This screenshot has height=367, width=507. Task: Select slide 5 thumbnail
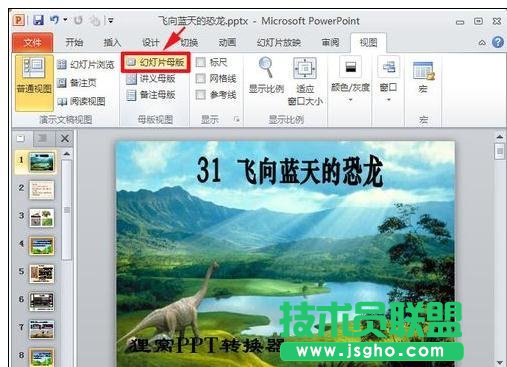(x=42, y=274)
